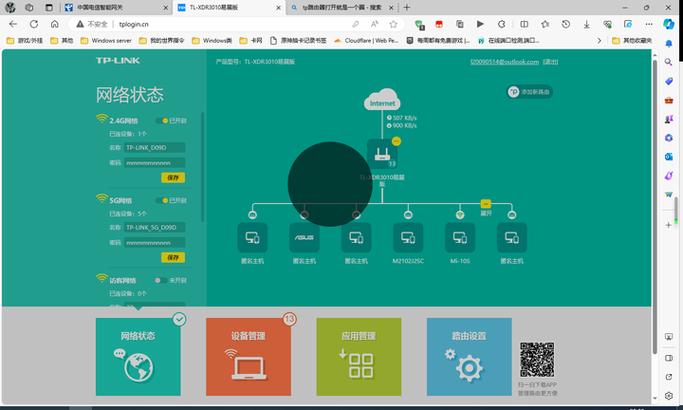The image size is (683, 410).
Task: Open split screen view in the browser
Action: 524,24
